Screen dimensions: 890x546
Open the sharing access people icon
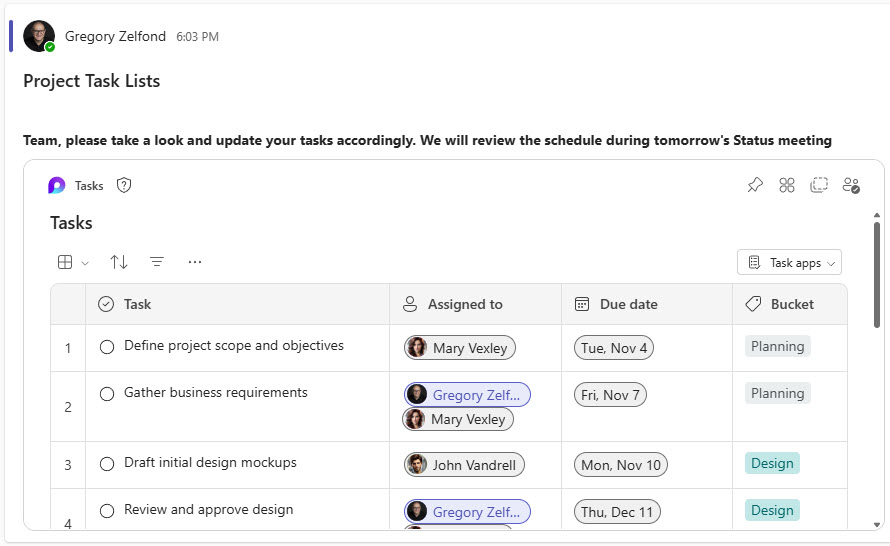click(x=851, y=185)
